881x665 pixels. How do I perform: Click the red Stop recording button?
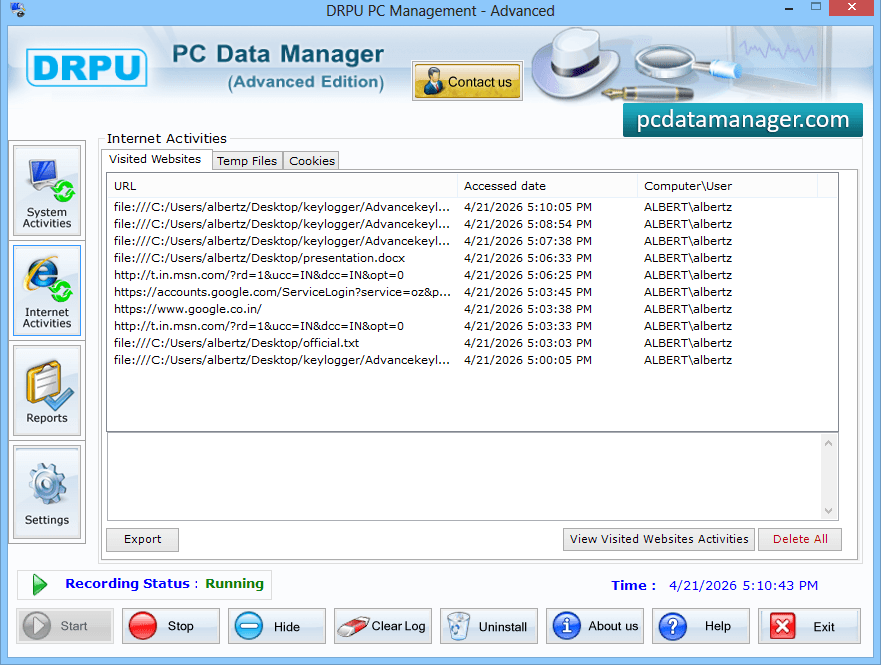tap(171, 626)
